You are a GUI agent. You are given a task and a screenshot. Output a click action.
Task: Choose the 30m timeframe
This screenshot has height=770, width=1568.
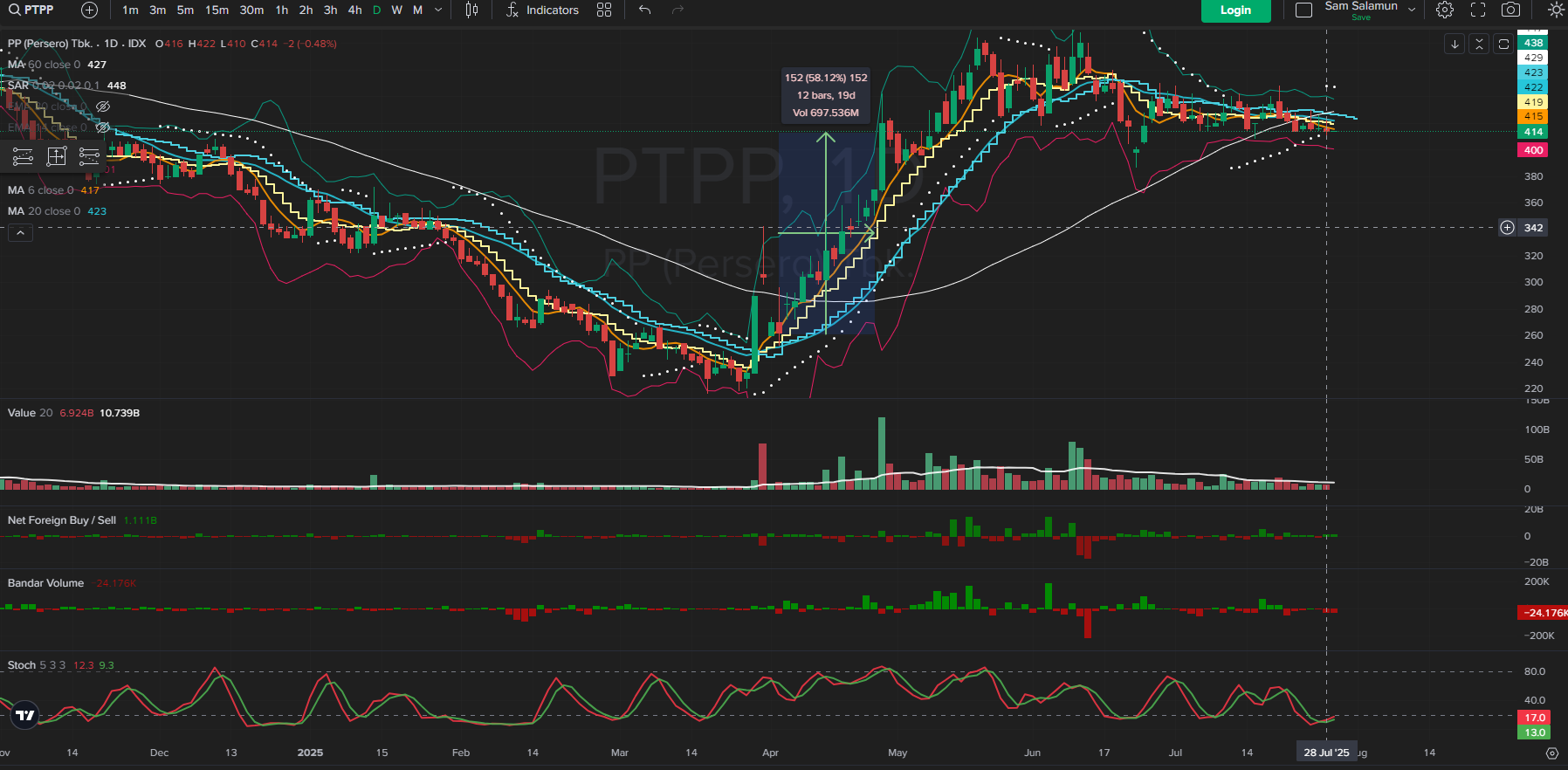tap(251, 10)
